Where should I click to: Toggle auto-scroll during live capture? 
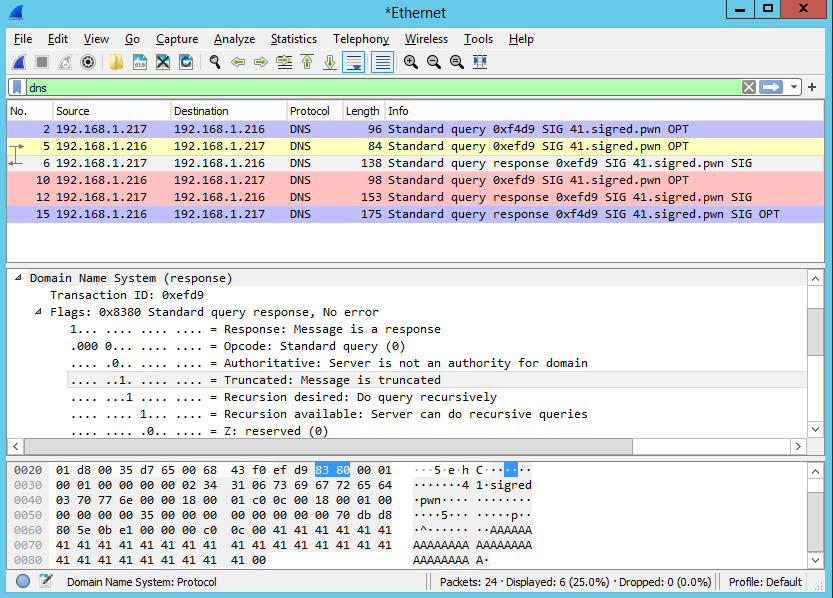(353, 62)
